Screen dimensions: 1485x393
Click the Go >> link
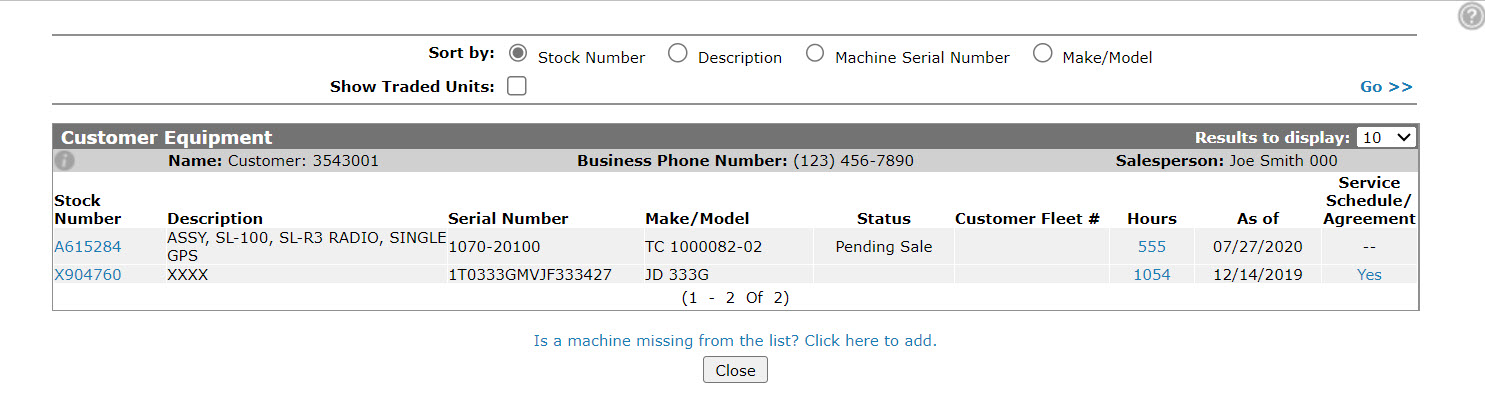tap(1386, 87)
